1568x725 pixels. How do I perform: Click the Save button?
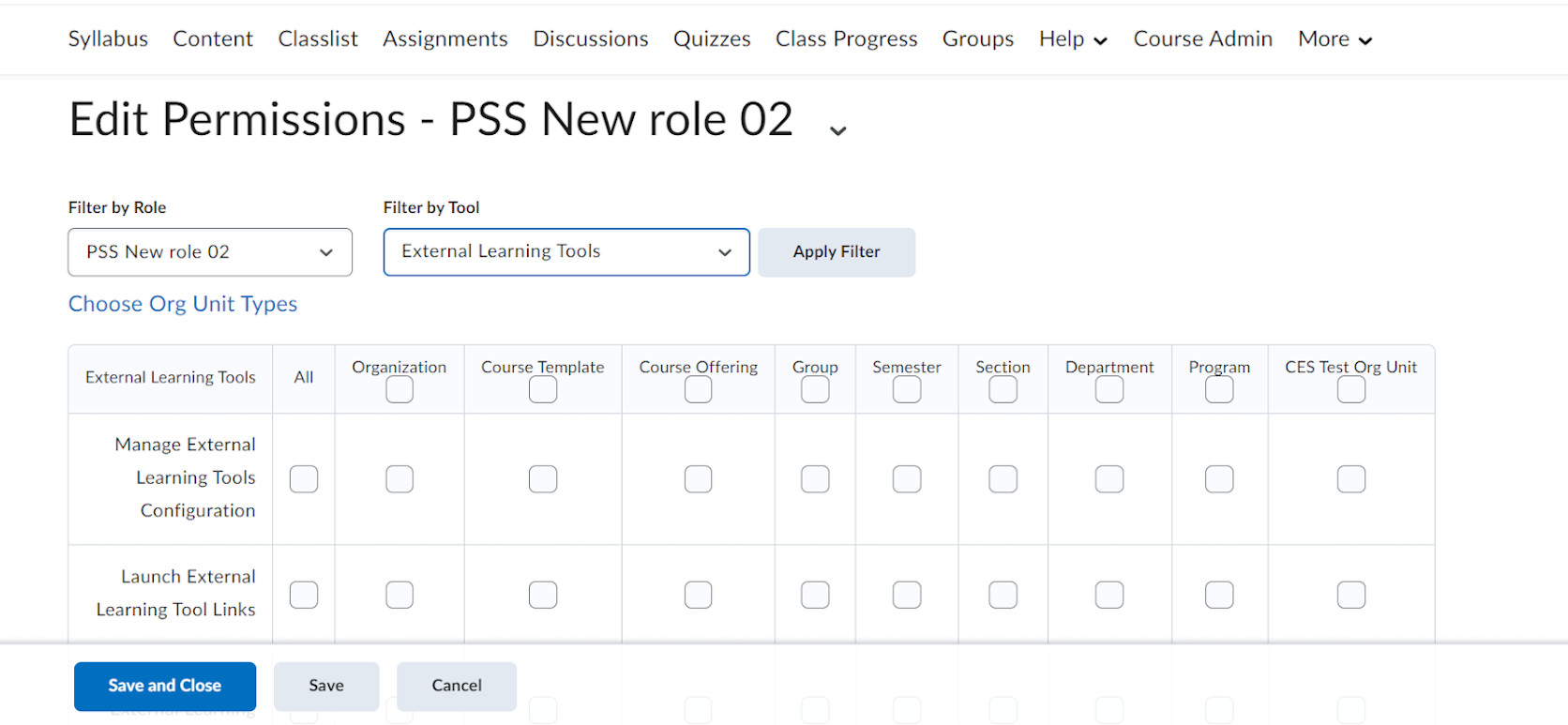(326, 687)
